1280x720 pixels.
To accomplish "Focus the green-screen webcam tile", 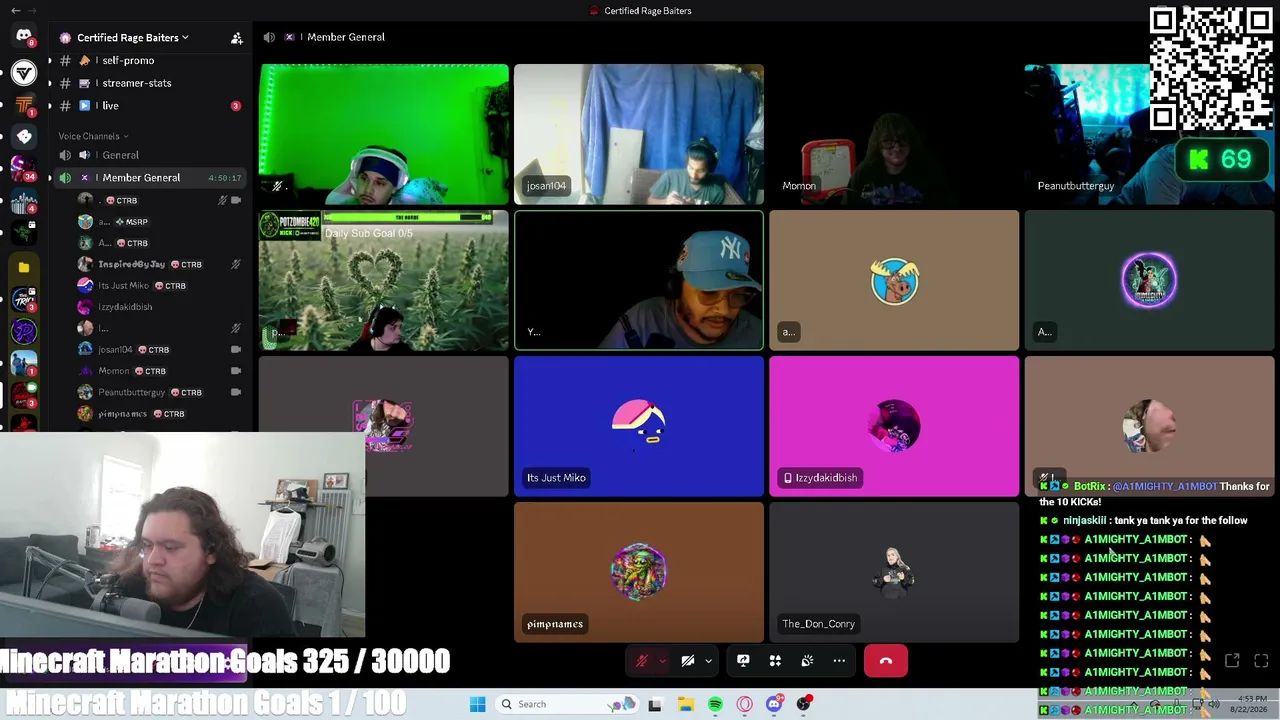I will 384,134.
